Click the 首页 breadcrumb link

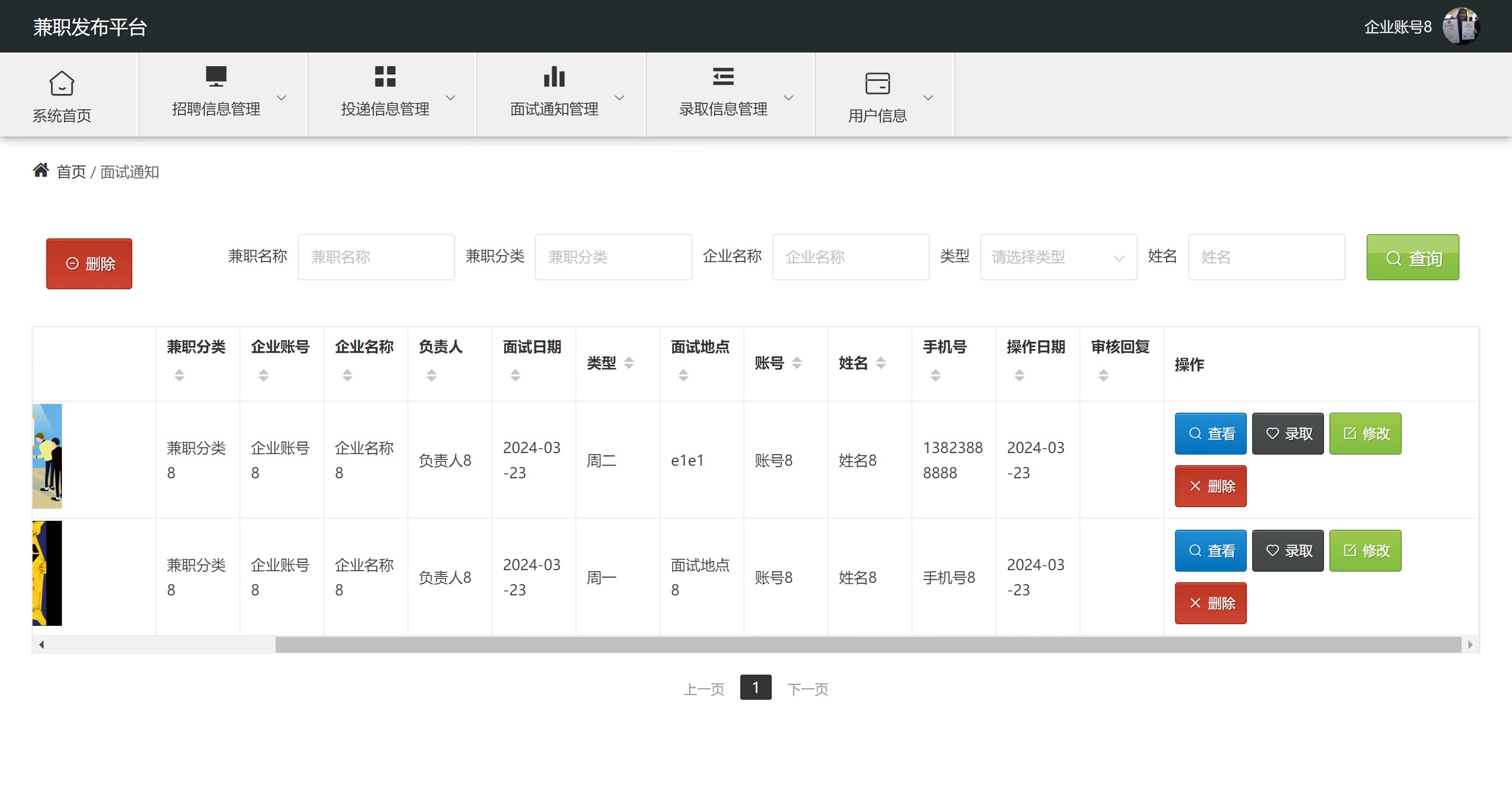[71, 172]
